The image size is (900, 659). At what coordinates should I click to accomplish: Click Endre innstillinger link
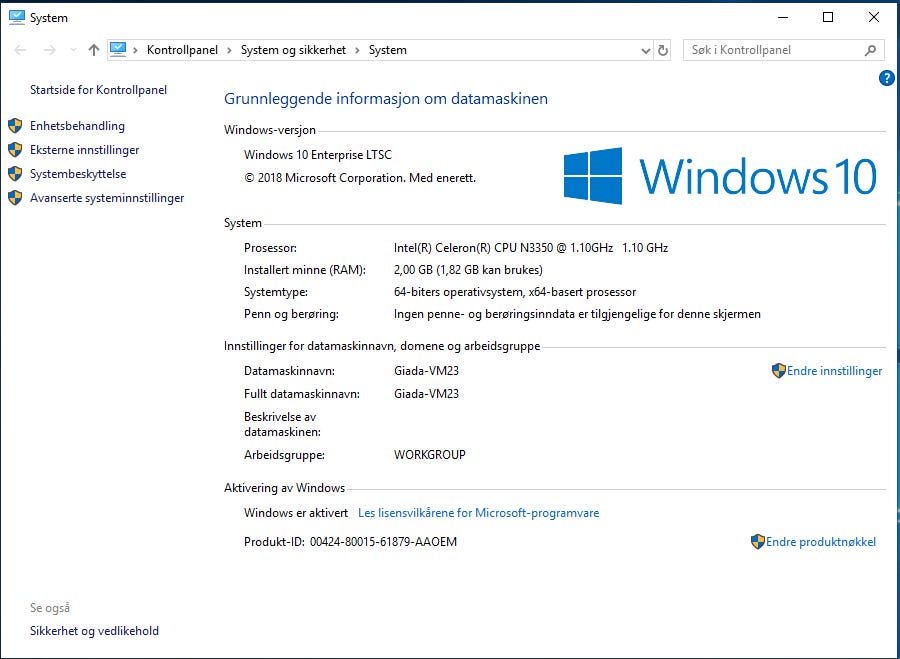coord(834,371)
